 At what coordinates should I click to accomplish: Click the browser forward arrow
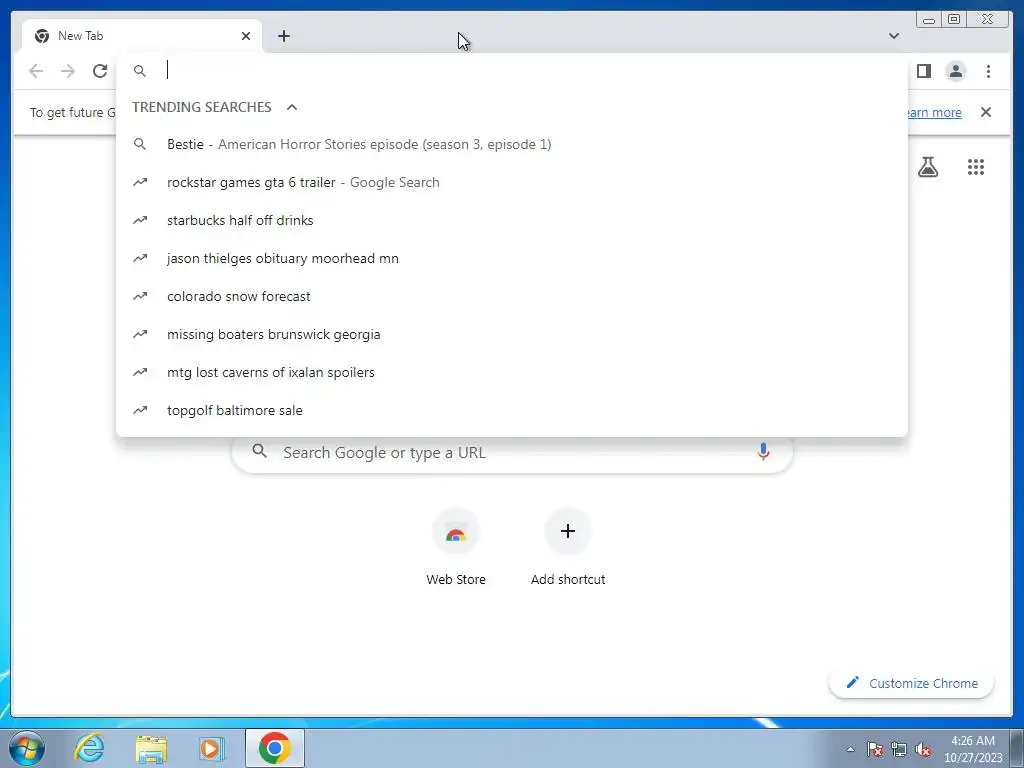(68, 71)
